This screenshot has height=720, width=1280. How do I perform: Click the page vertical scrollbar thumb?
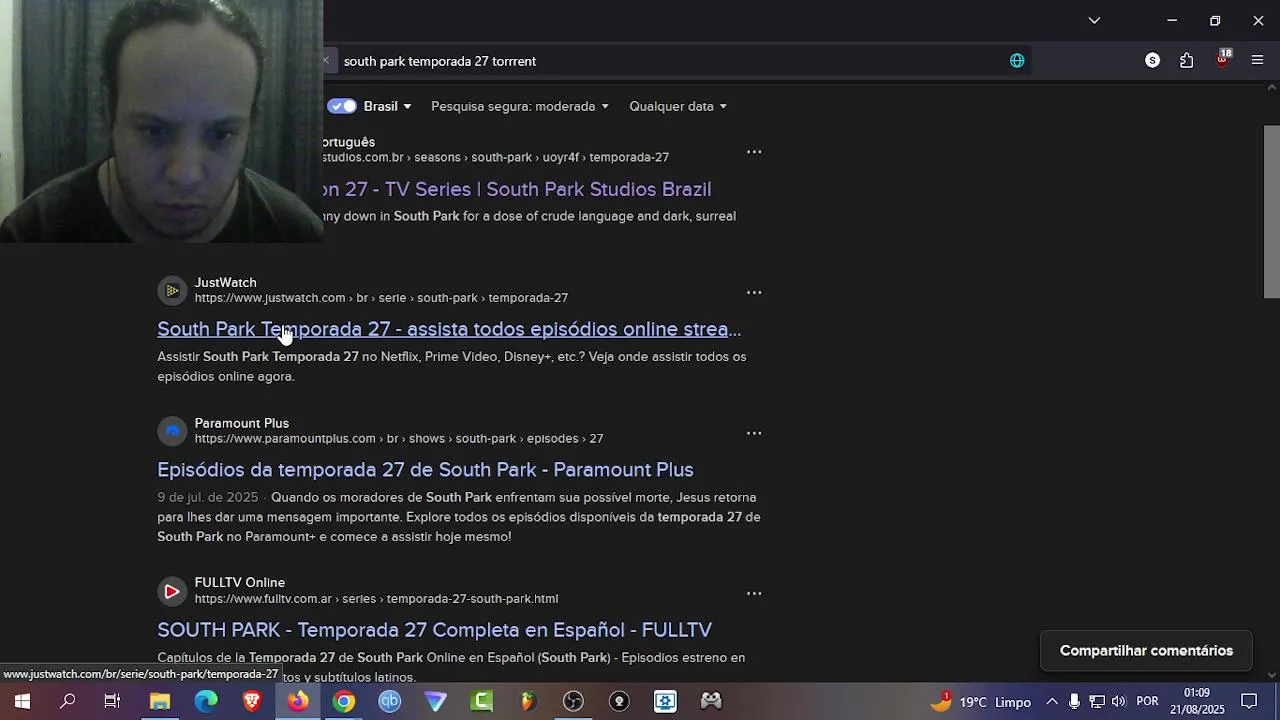[1271, 211]
